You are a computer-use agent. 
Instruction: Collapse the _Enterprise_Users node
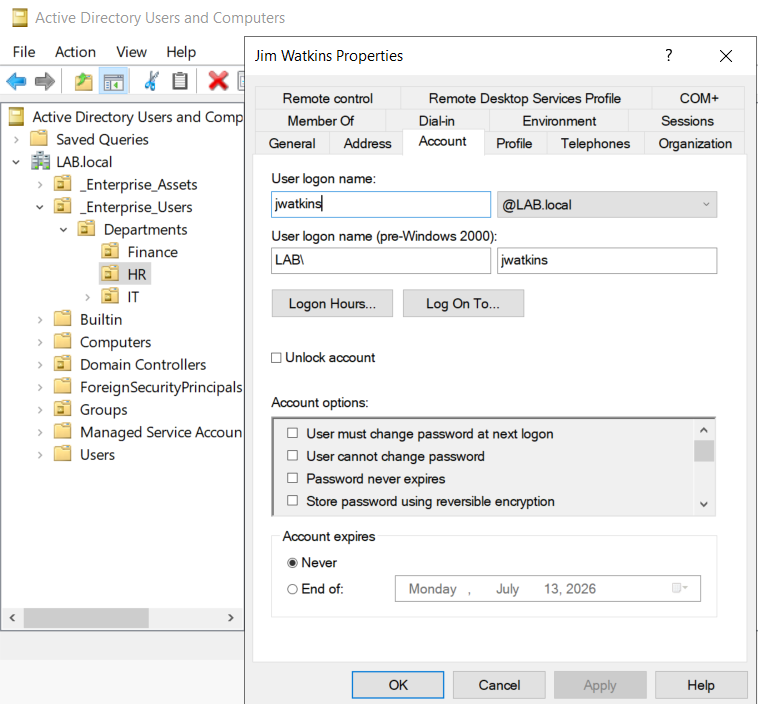pyautogui.click(x=40, y=207)
